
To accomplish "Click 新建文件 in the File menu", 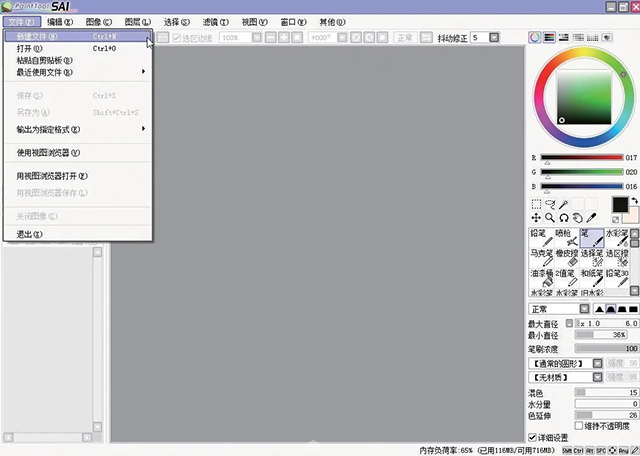I will (38, 36).
